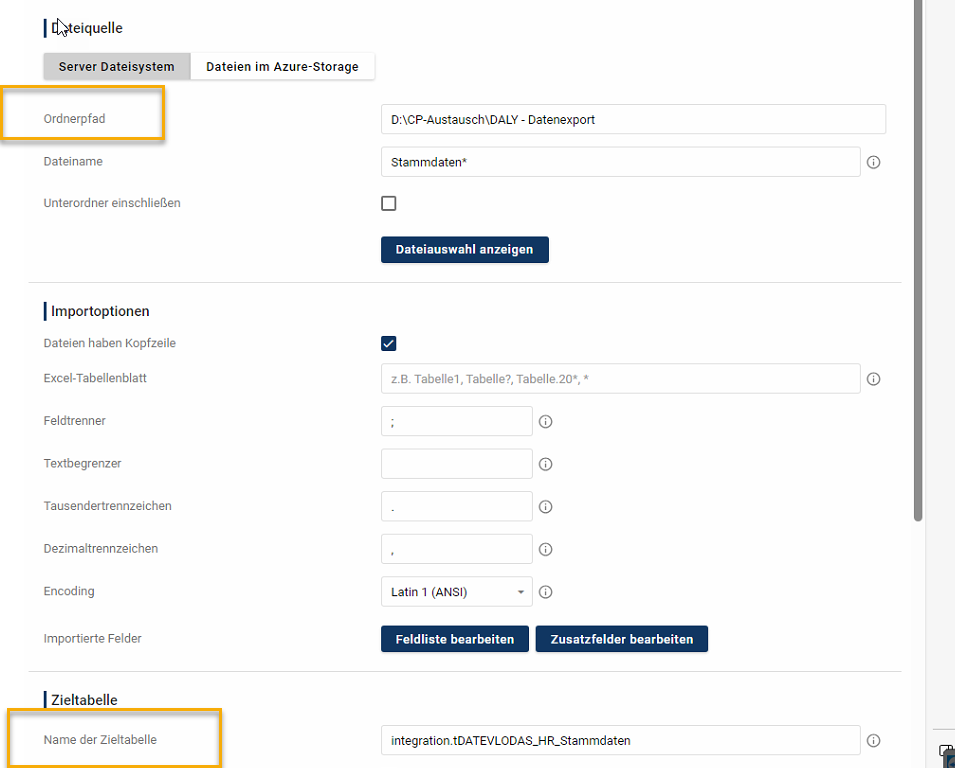Click the info icon next to Dateiname
This screenshot has height=768, width=955.
(873, 162)
